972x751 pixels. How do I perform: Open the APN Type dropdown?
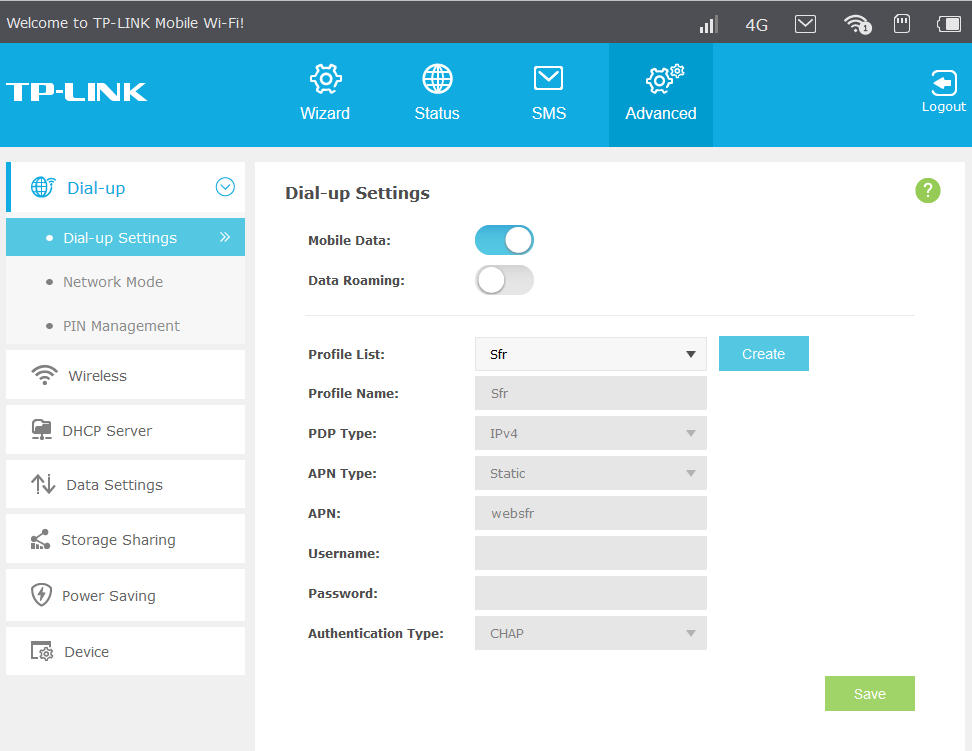[x=590, y=473]
